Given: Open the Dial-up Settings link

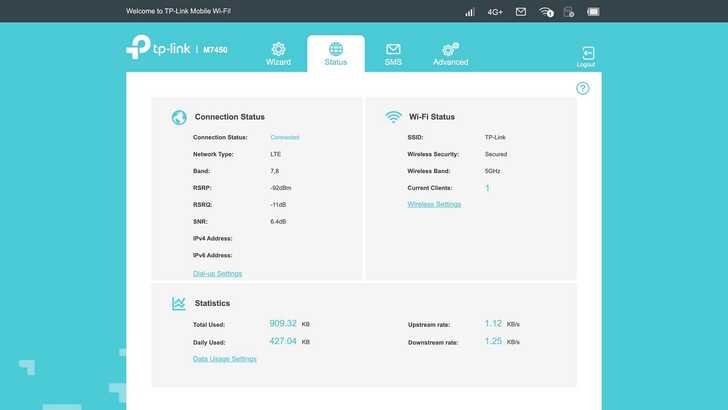Looking at the screenshot, I should tap(217, 274).
